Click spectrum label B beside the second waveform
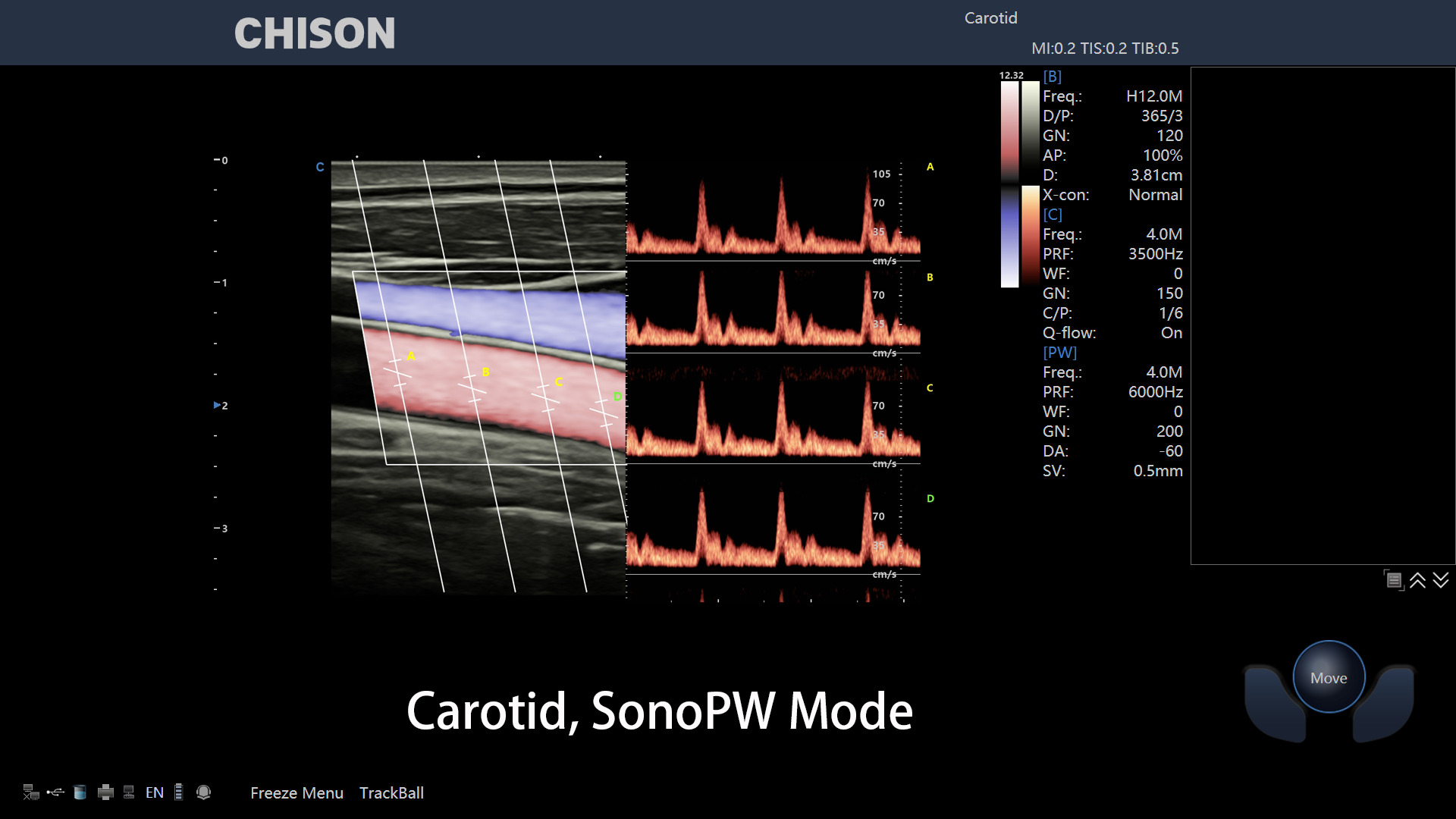 [x=930, y=278]
